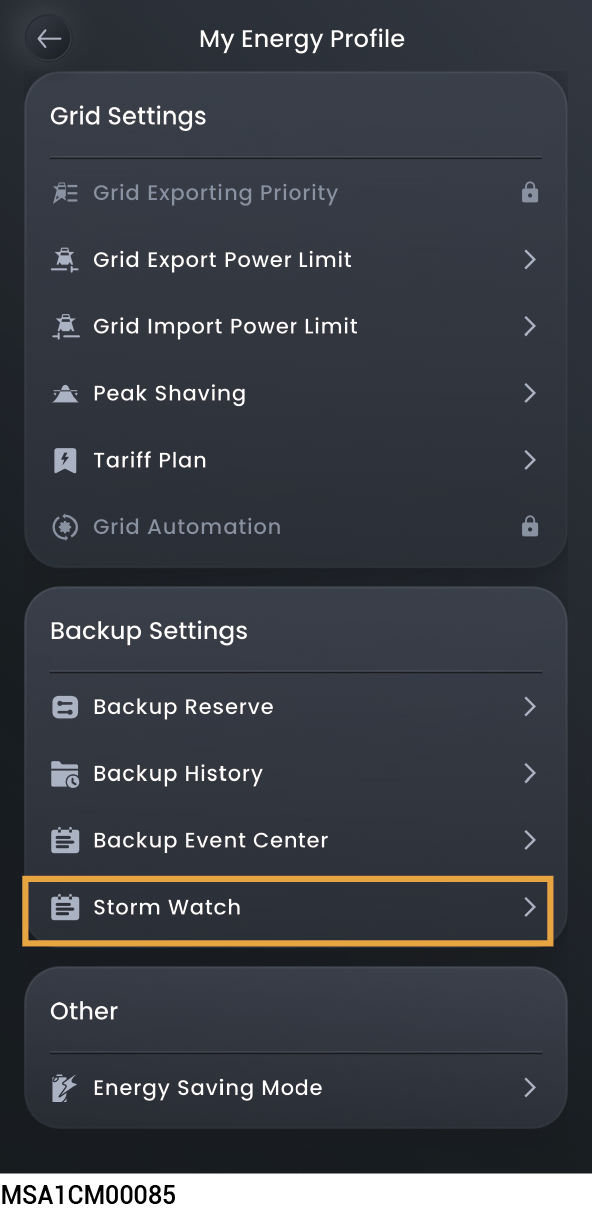Tap the Backup History folder icon

tap(65, 774)
